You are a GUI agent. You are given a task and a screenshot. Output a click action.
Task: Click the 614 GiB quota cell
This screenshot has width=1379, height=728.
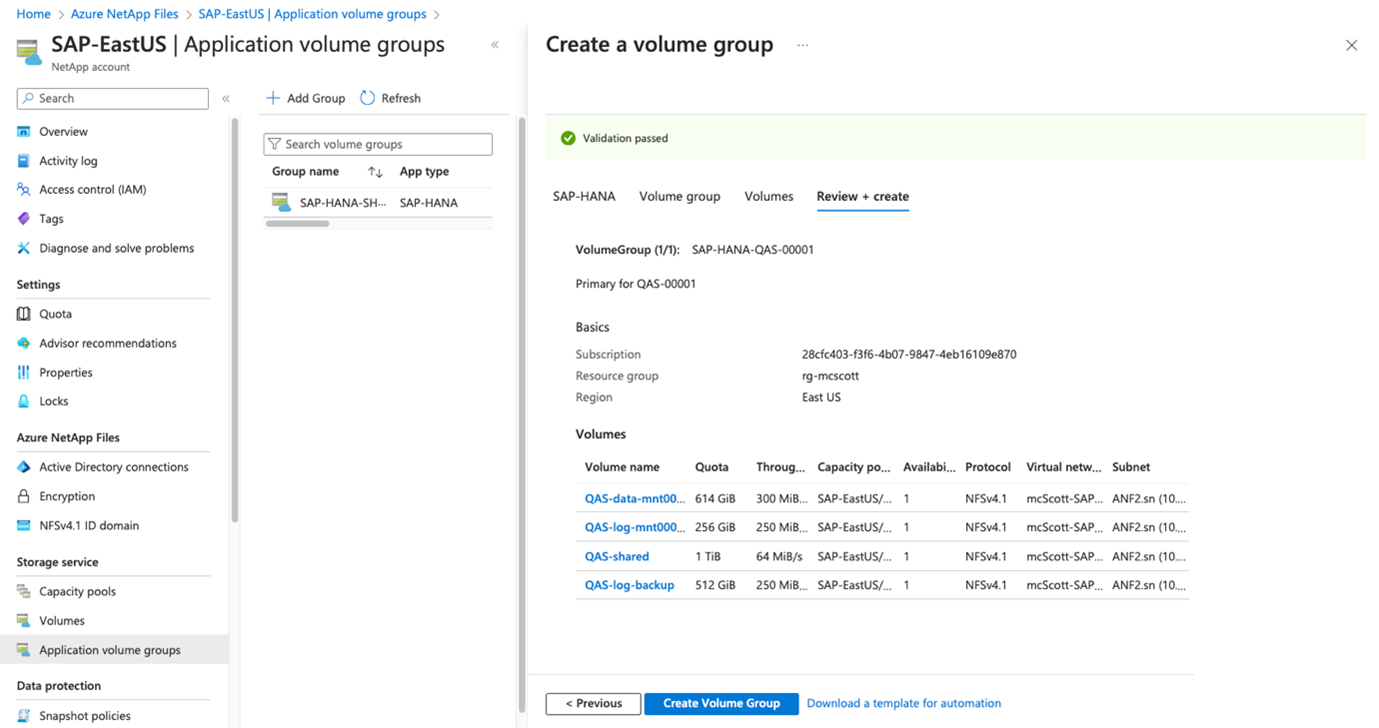[715, 498]
